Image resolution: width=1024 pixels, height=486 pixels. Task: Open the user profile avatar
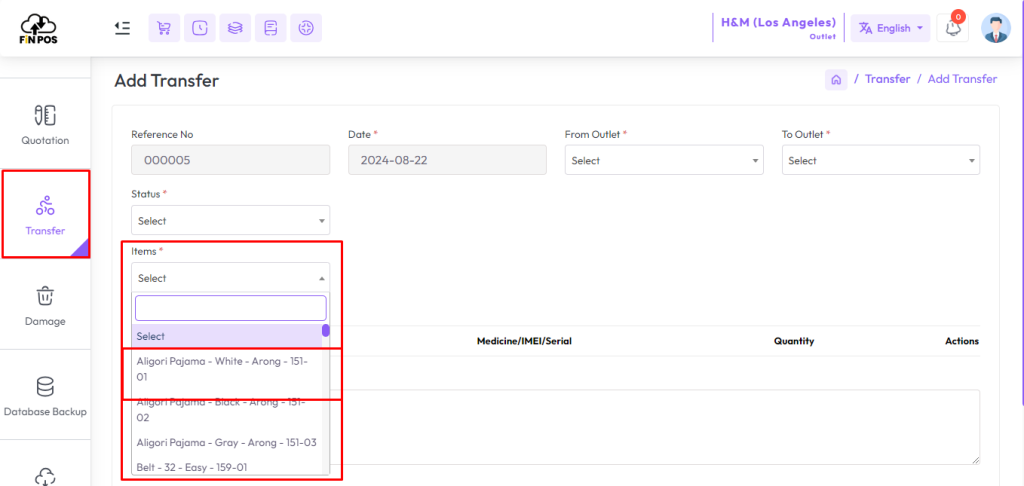click(996, 28)
